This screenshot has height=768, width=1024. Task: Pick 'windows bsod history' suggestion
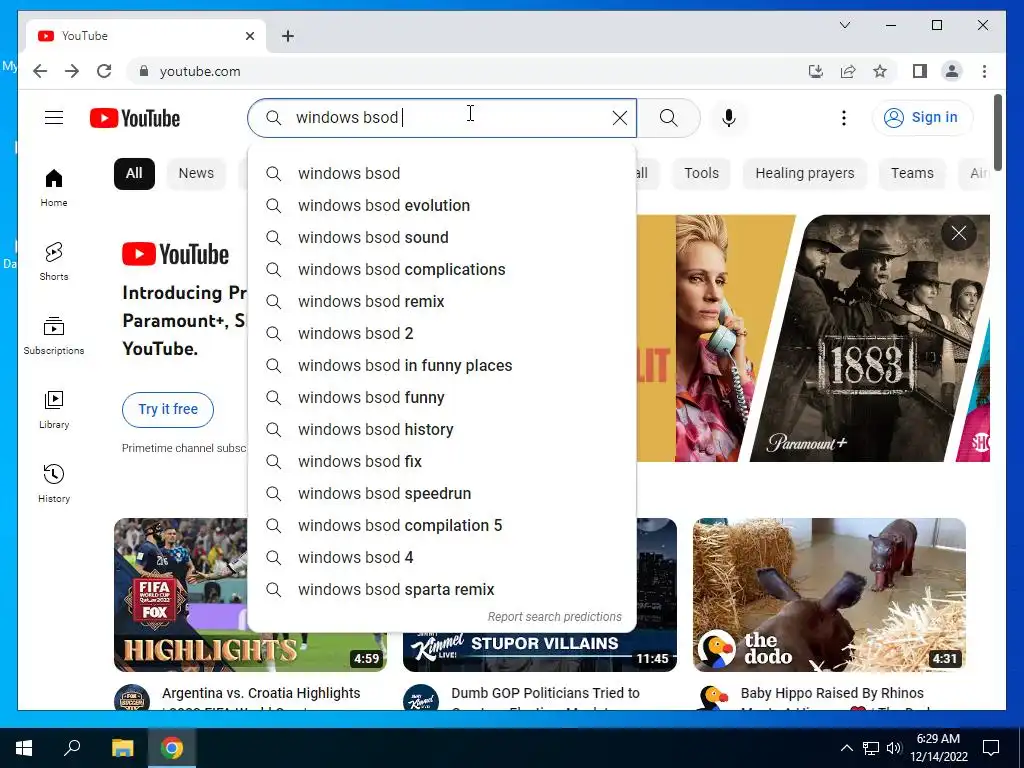click(x=442, y=429)
